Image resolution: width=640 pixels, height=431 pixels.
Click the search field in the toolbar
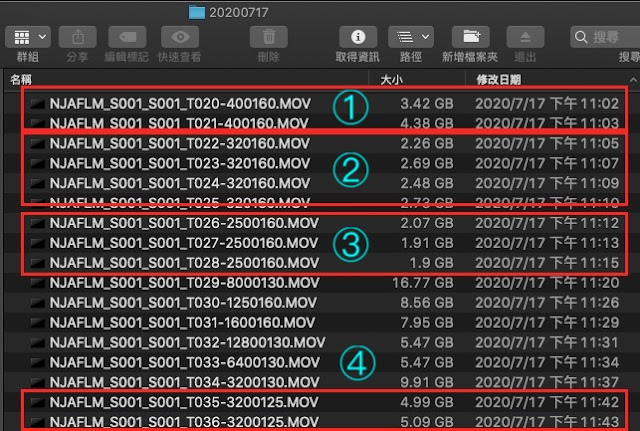pyautogui.click(x=605, y=37)
